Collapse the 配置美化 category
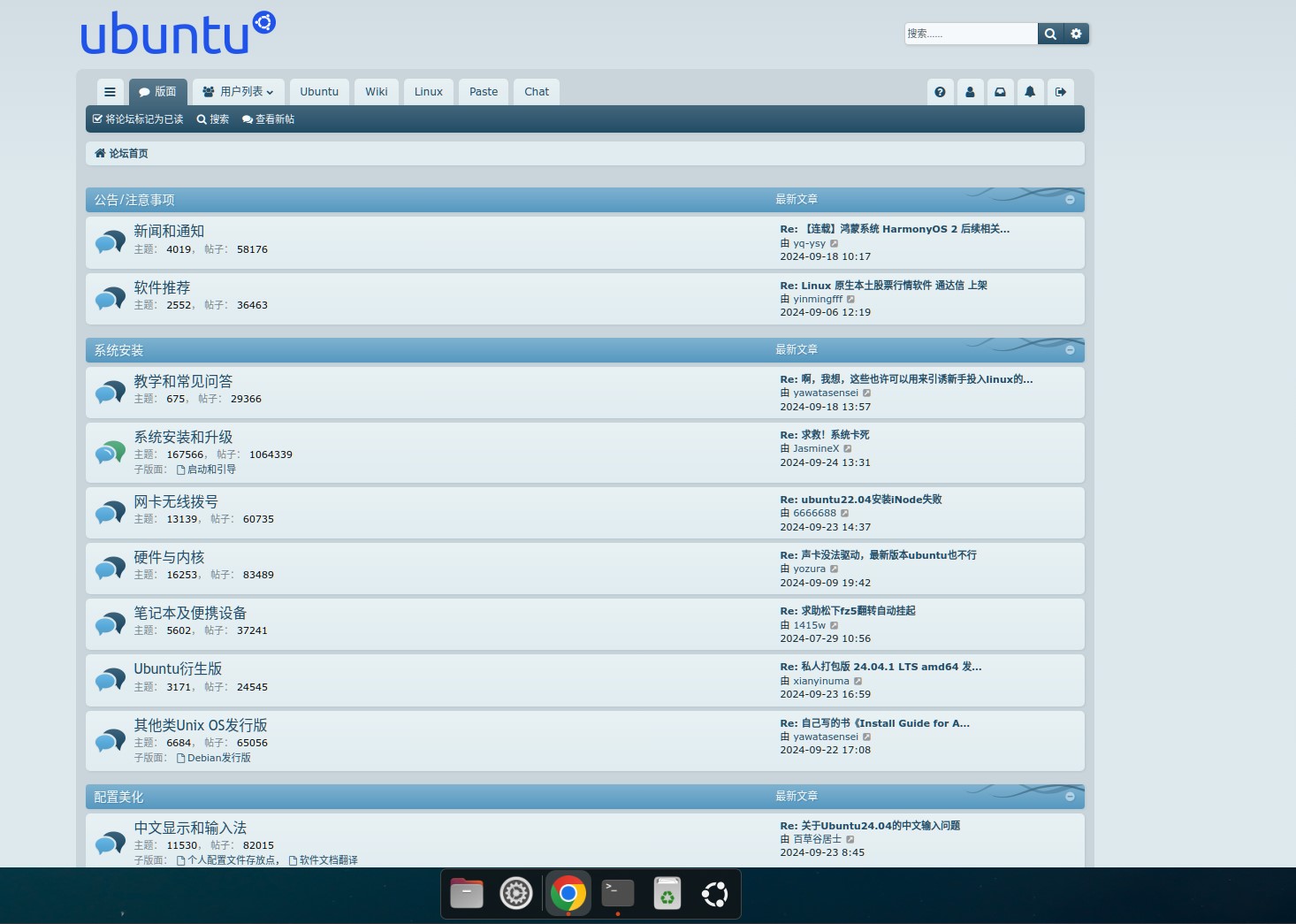1296x924 pixels. tap(1070, 797)
